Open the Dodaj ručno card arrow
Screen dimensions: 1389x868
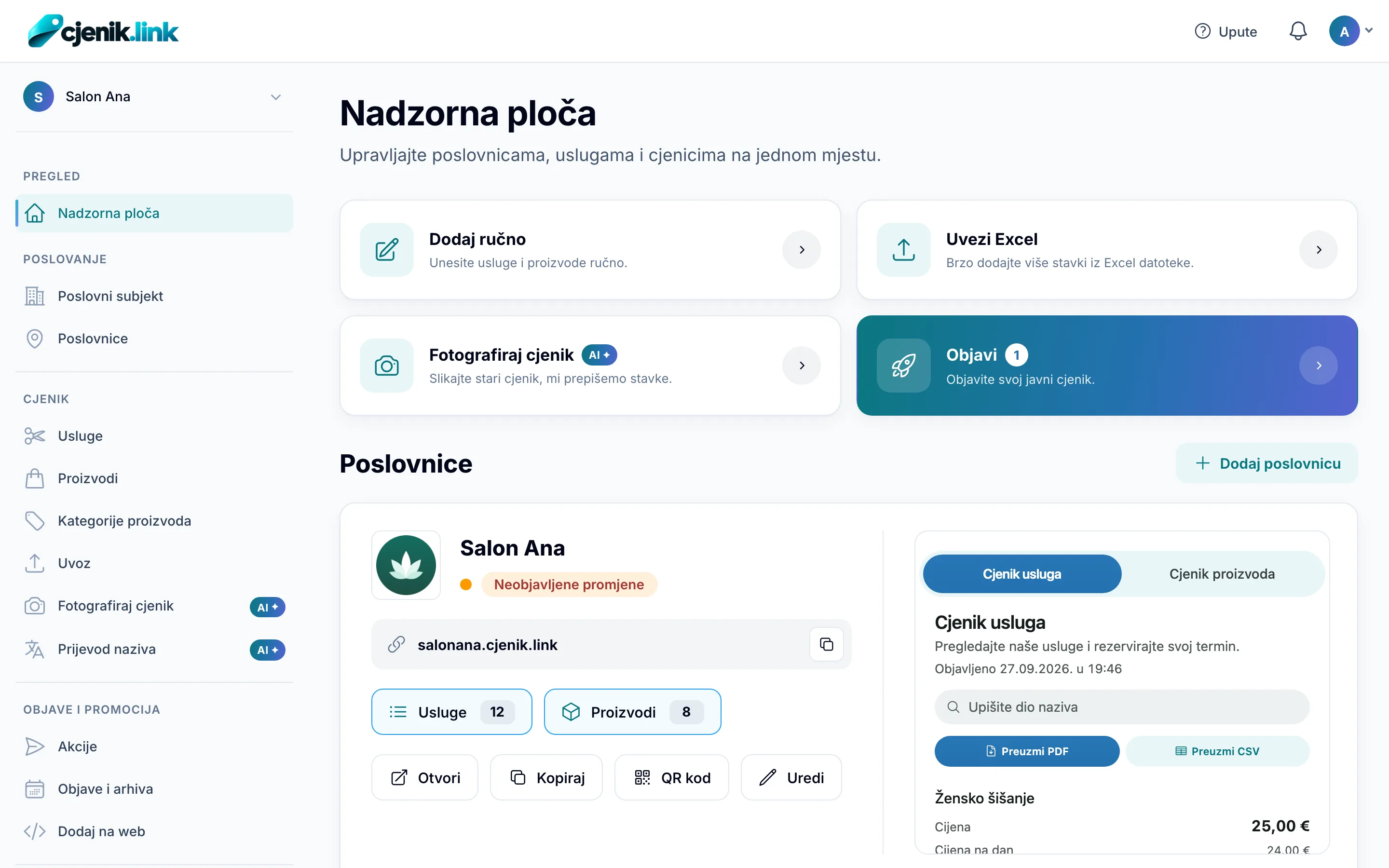click(802, 250)
